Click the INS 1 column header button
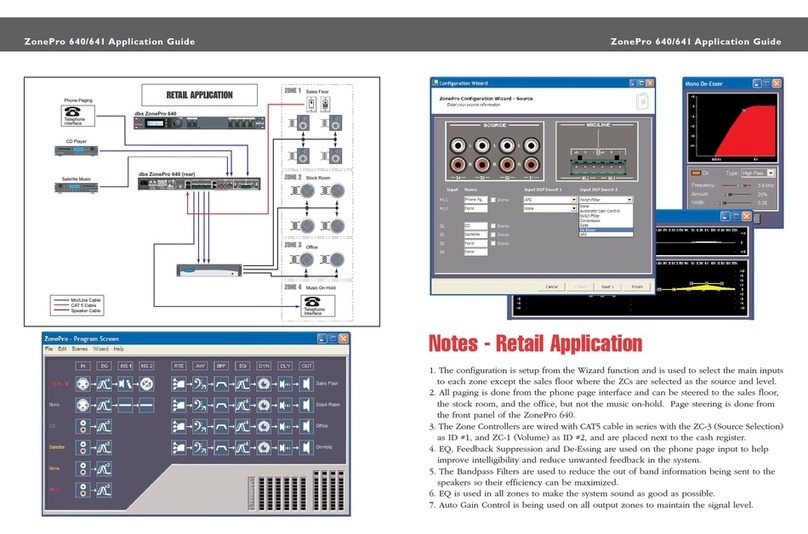Viewport: 808px width, 534px height. coord(125,365)
